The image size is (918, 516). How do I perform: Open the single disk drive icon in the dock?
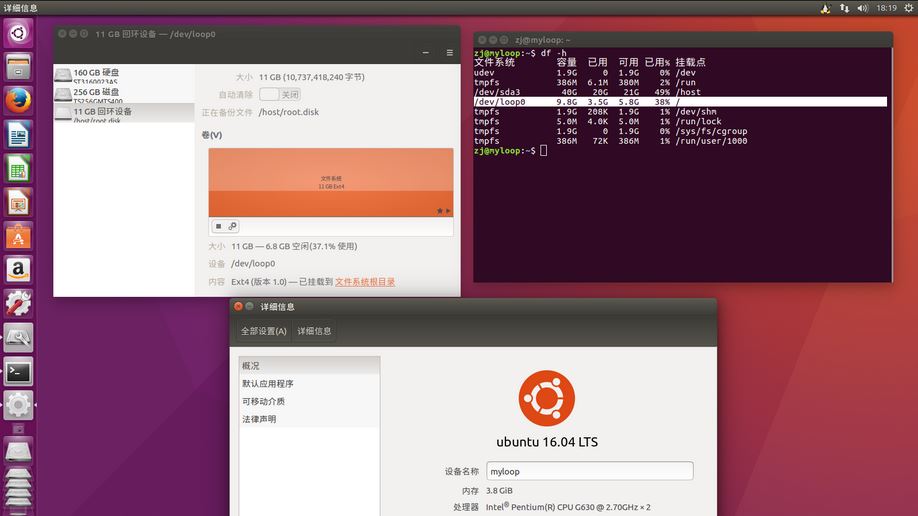[18, 451]
